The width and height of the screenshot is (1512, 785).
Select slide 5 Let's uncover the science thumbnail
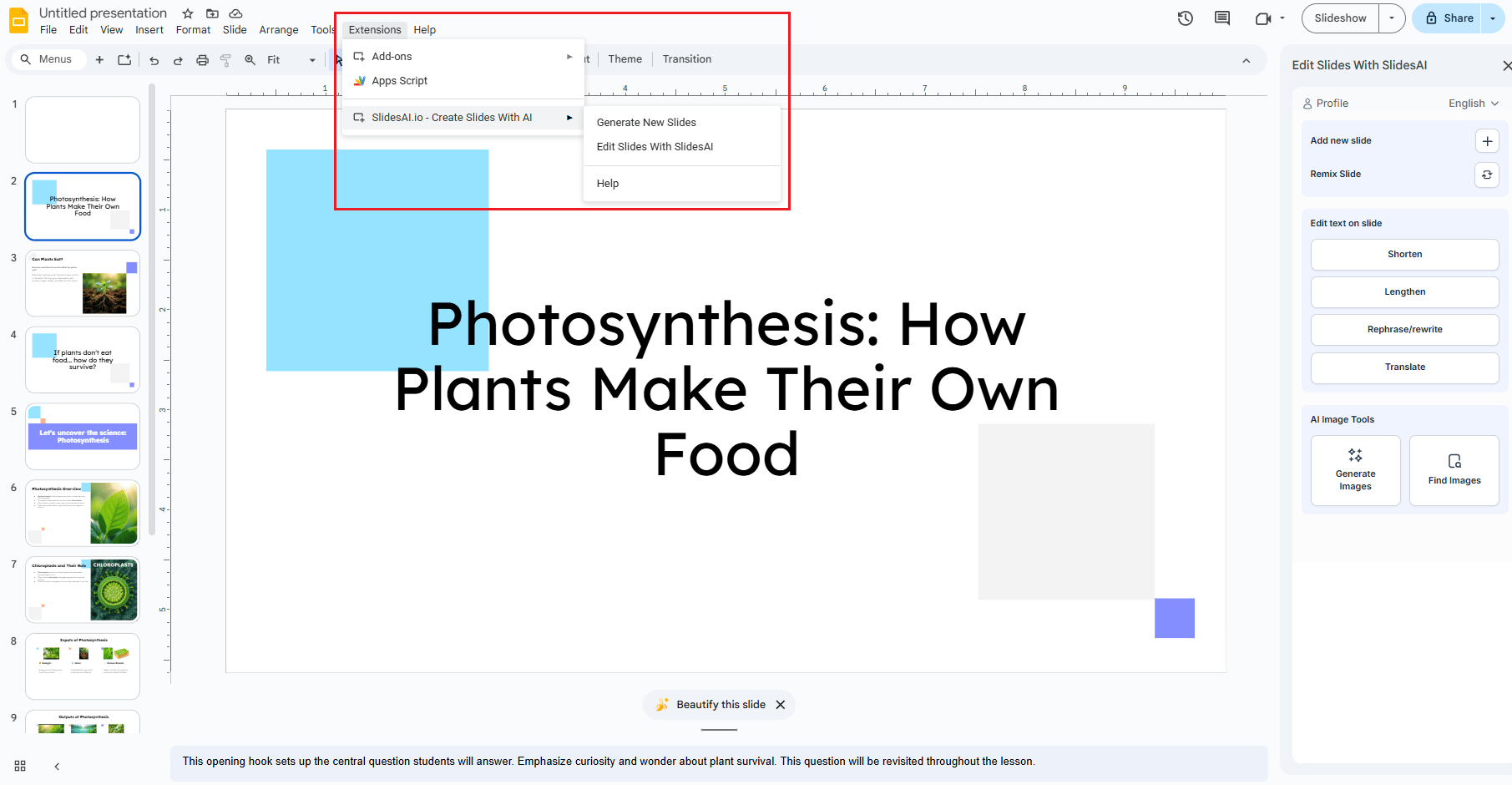click(83, 437)
